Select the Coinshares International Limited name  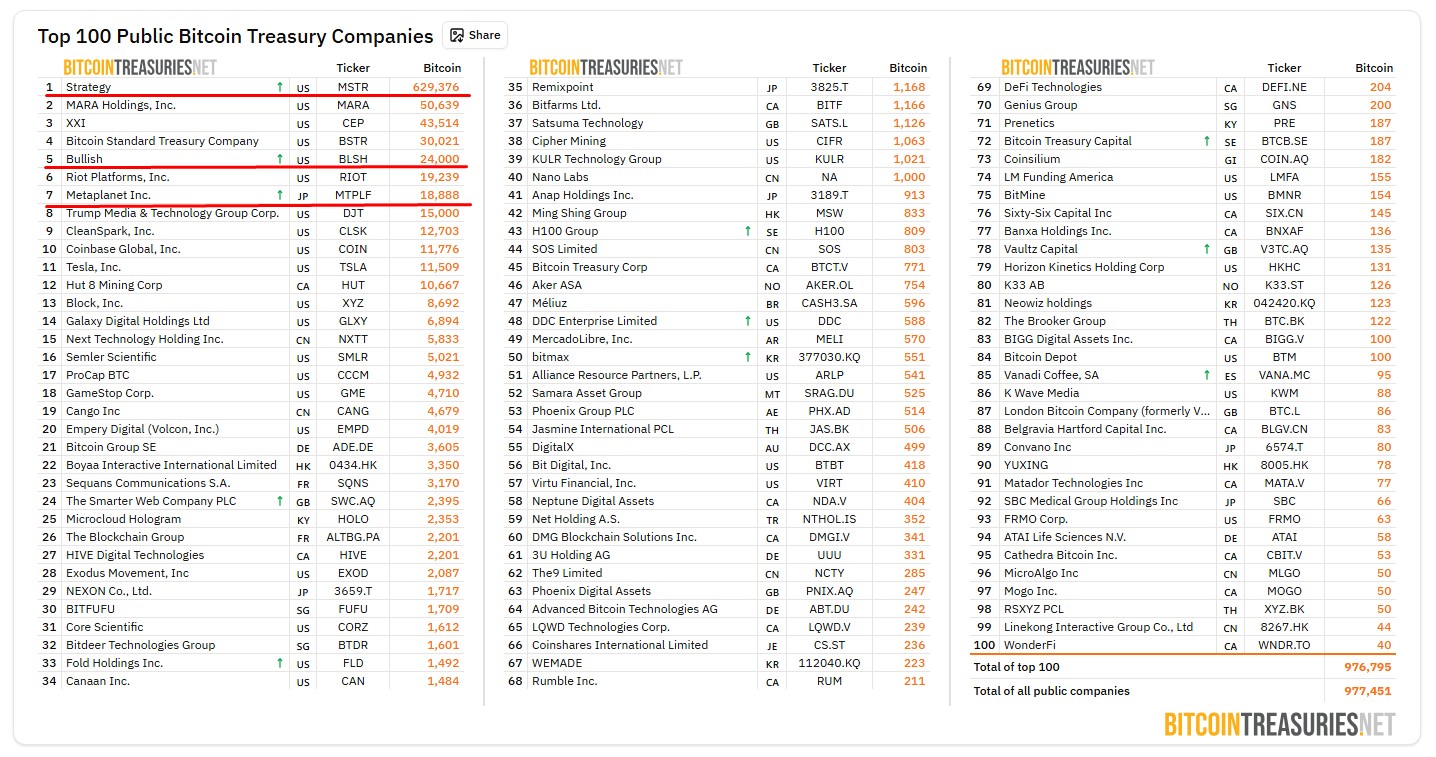(x=620, y=645)
